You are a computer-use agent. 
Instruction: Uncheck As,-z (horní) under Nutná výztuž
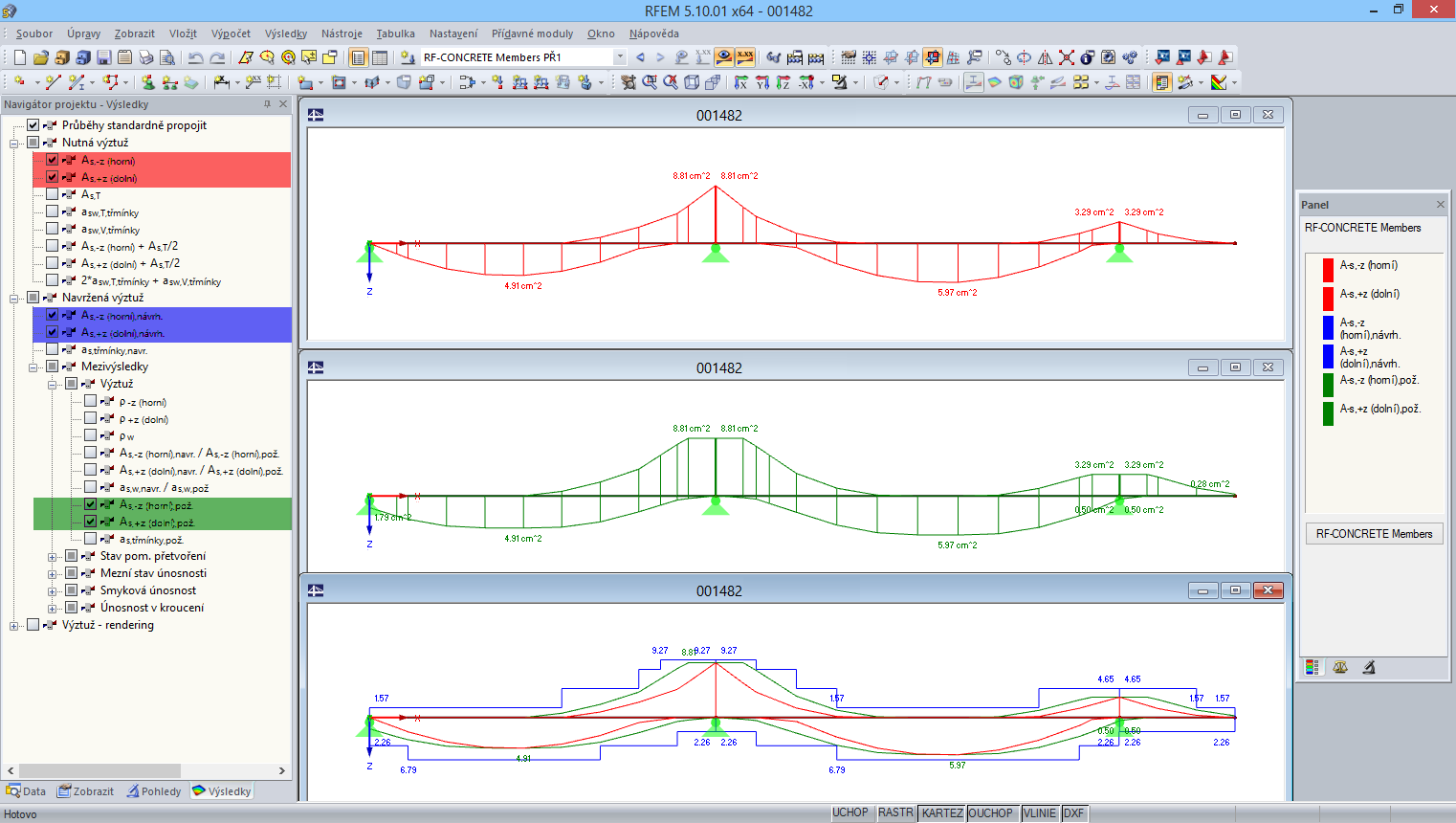pyautogui.click(x=53, y=160)
